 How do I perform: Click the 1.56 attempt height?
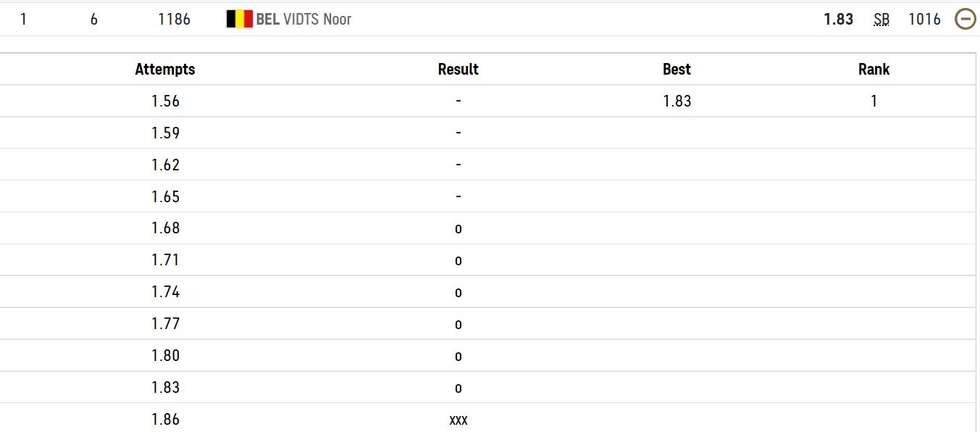point(166,101)
